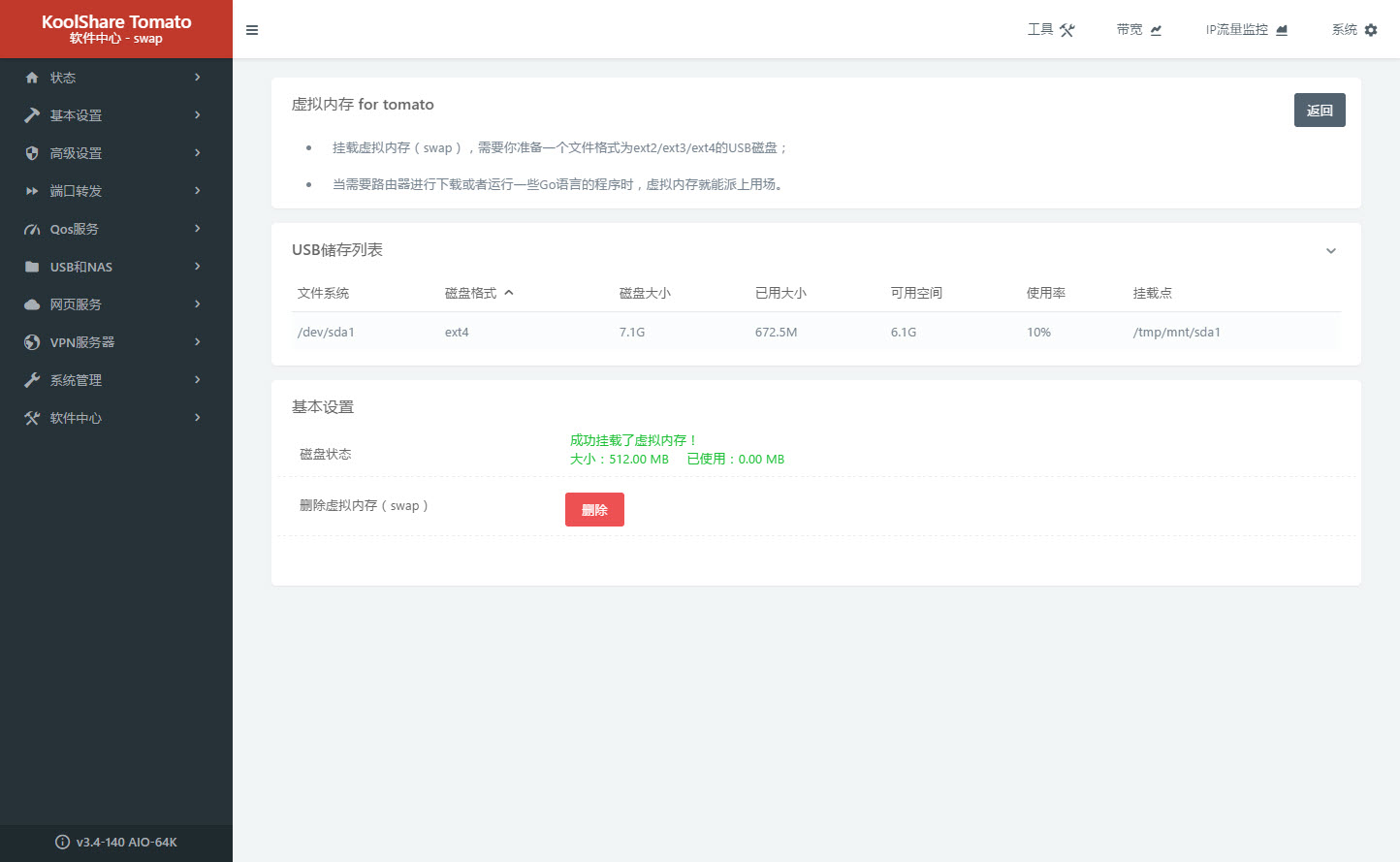Click the hamburger menu toggle icon

[252, 30]
